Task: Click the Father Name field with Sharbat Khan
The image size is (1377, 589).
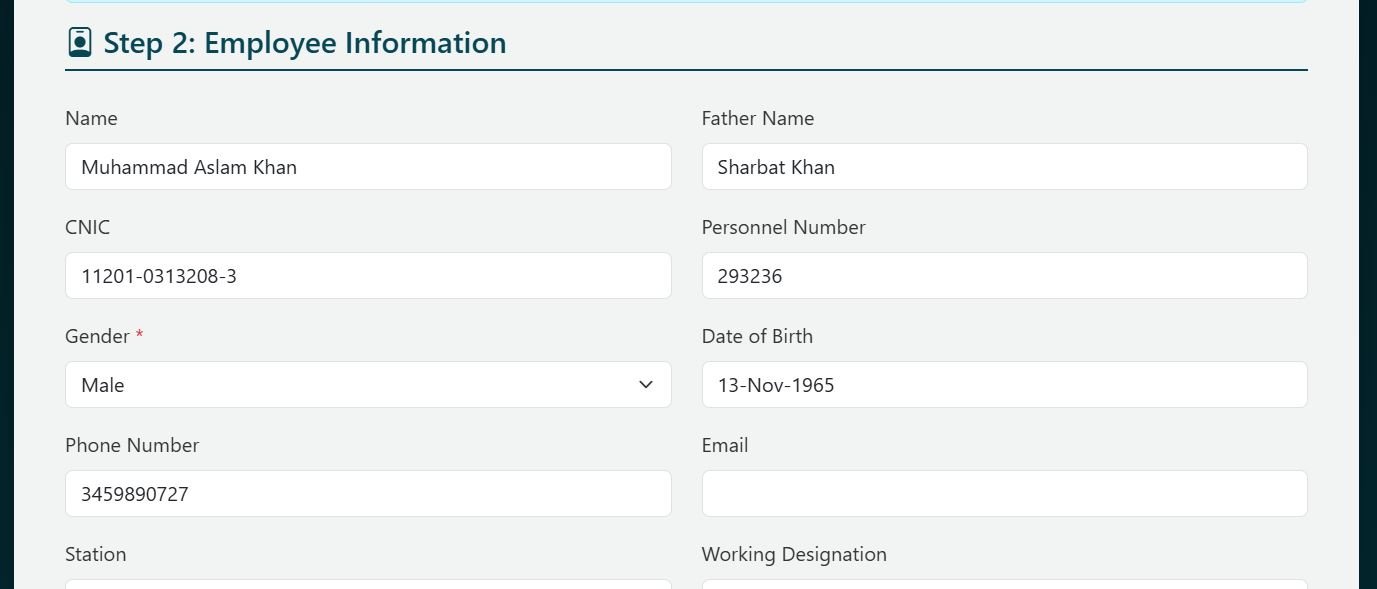Action: [1004, 167]
